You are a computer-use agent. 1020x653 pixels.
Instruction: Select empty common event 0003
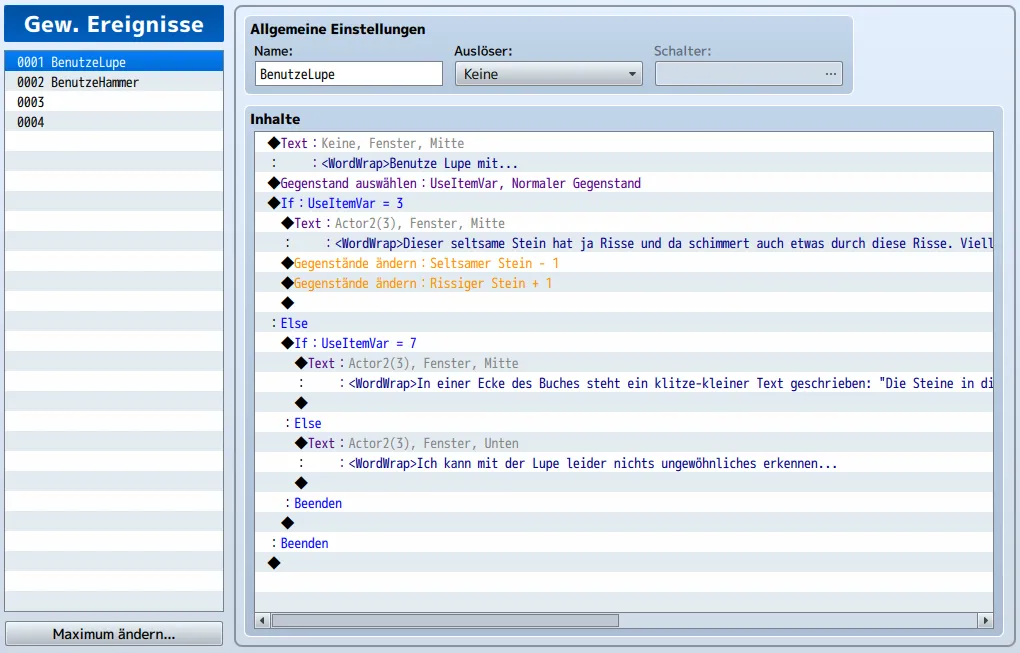tap(114, 102)
